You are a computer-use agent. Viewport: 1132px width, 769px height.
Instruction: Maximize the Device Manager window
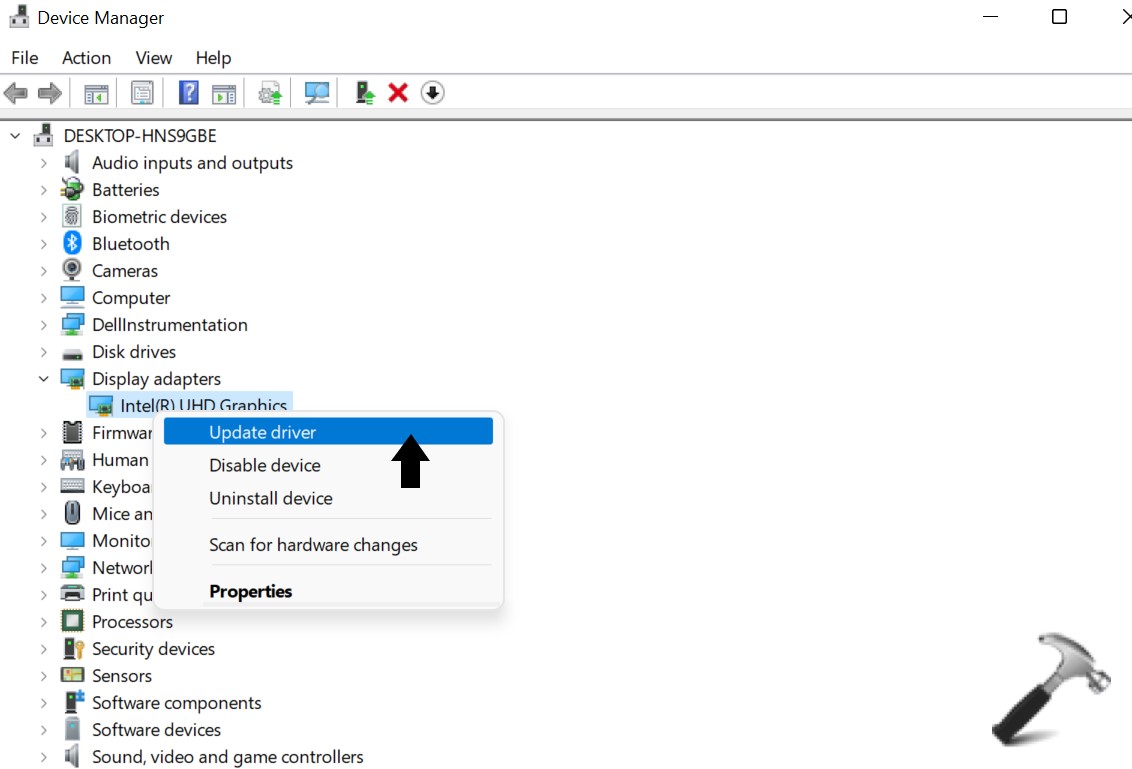(1059, 17)
